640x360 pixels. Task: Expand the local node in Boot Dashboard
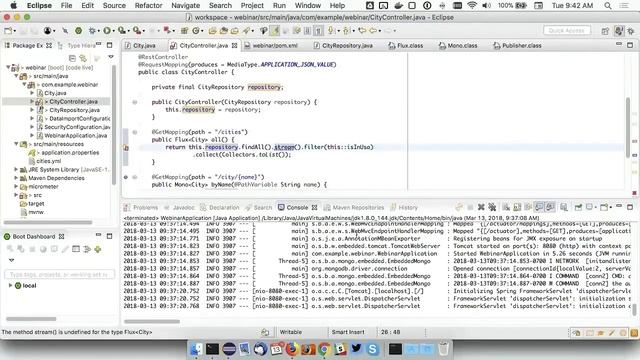pyautogui.click(x=10, y=285)
